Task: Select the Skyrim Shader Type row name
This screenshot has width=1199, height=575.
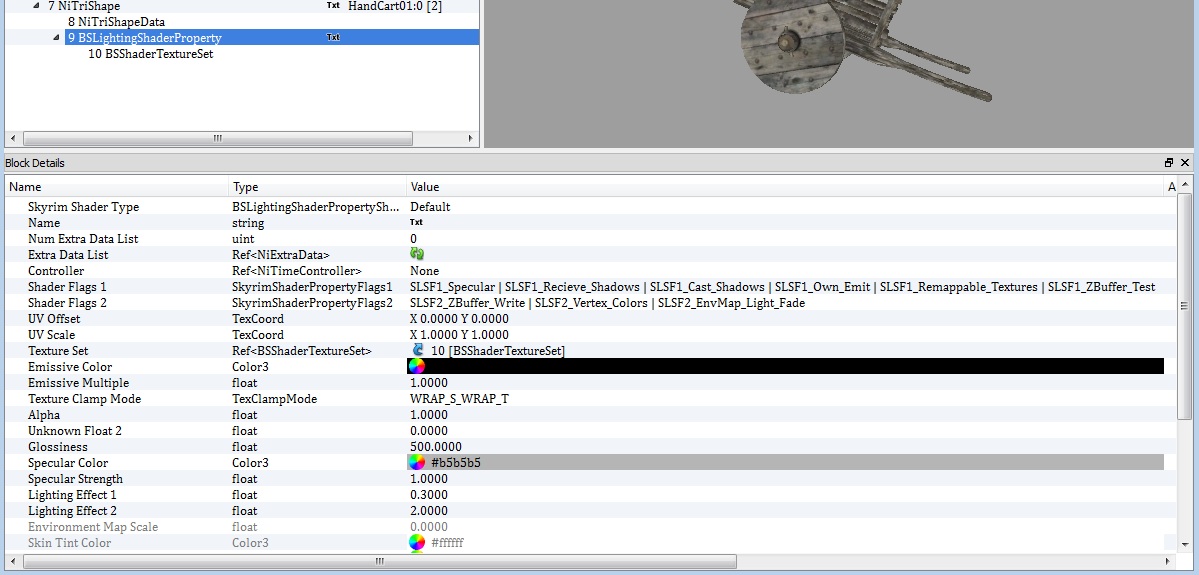Action: coord(83,207)
